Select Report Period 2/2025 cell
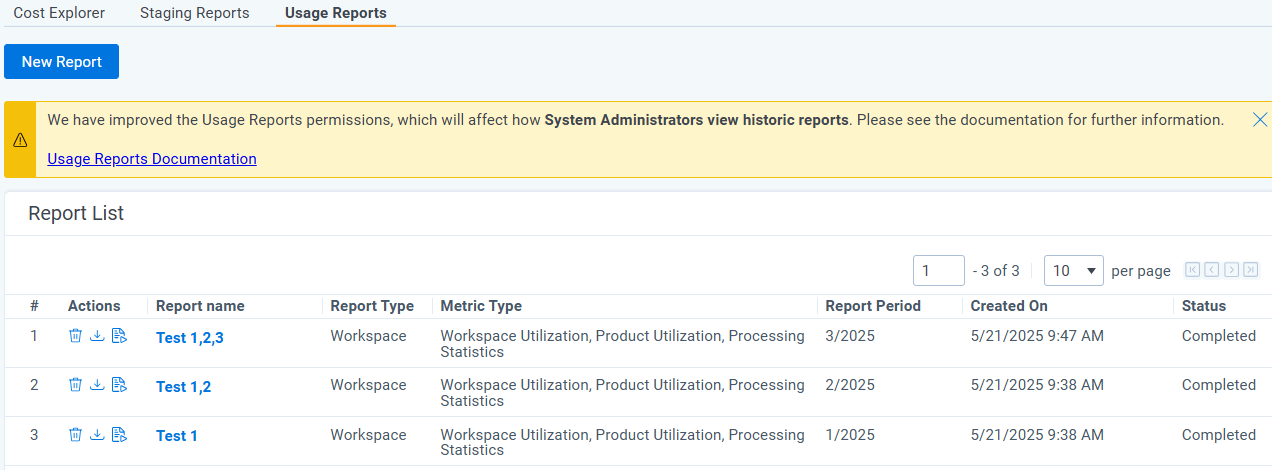Image resolution: width=1272 pixels, height=470 pixels. (x=850, y=385)
